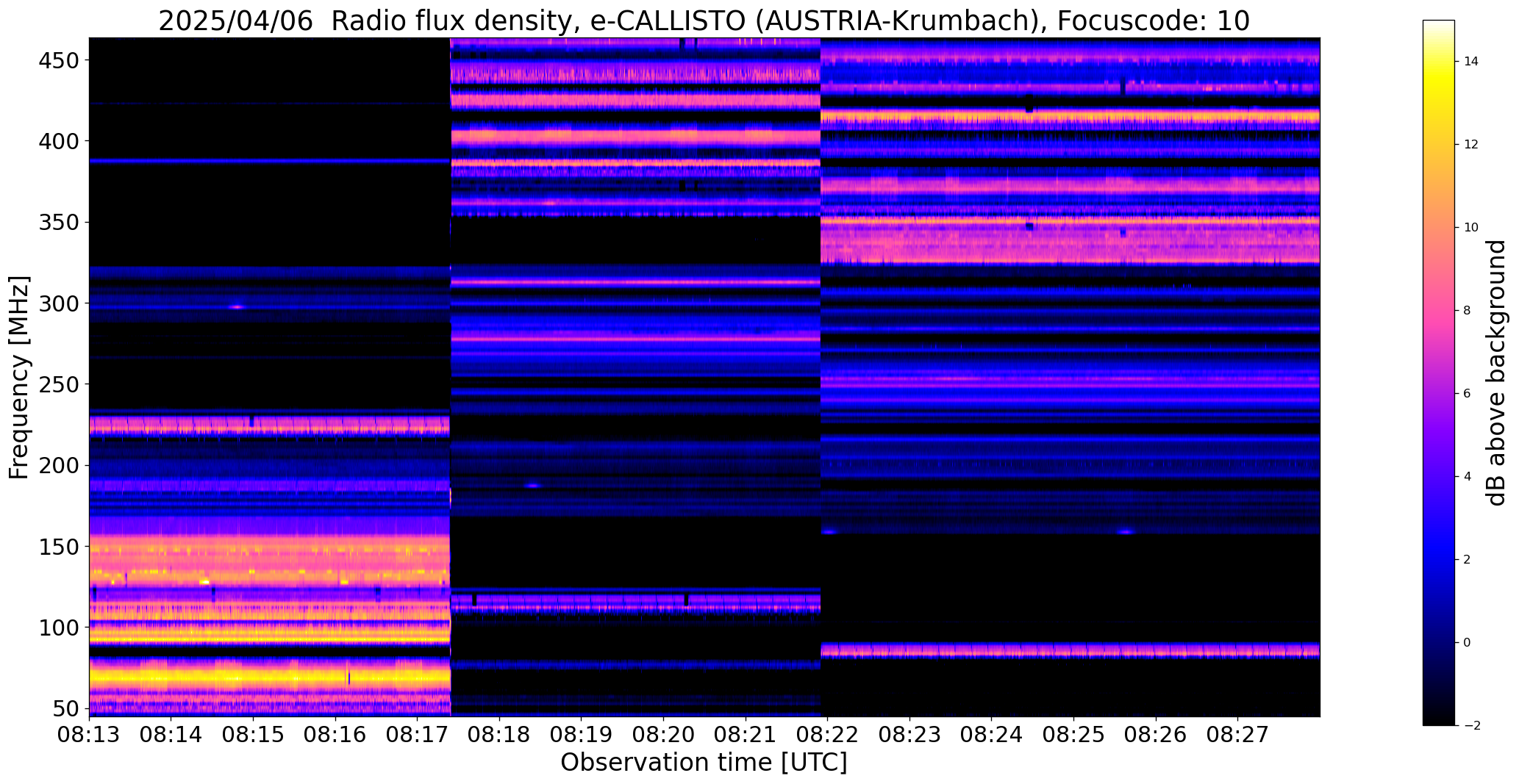Click the colorbar tick label 12

(x=1471, y=145)
